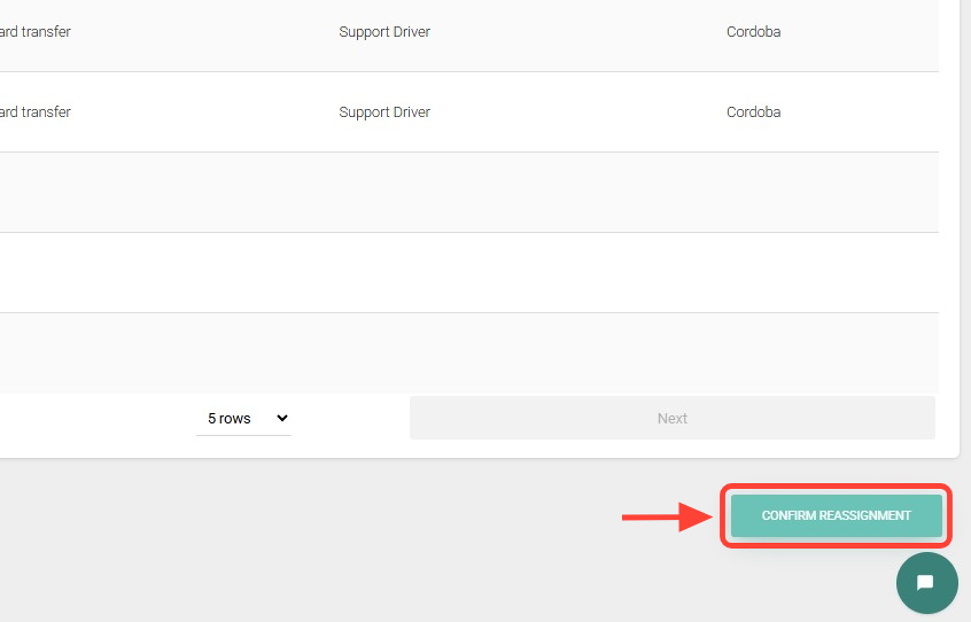Screen dimensions: 971x622
Task: Open the chat support bubble icon
Action: (926, 583)
